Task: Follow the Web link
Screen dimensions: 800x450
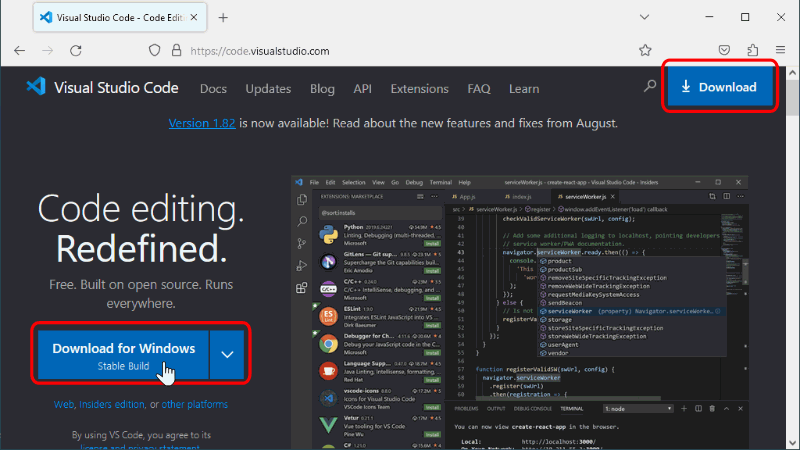Action: (x=64, y=405)
